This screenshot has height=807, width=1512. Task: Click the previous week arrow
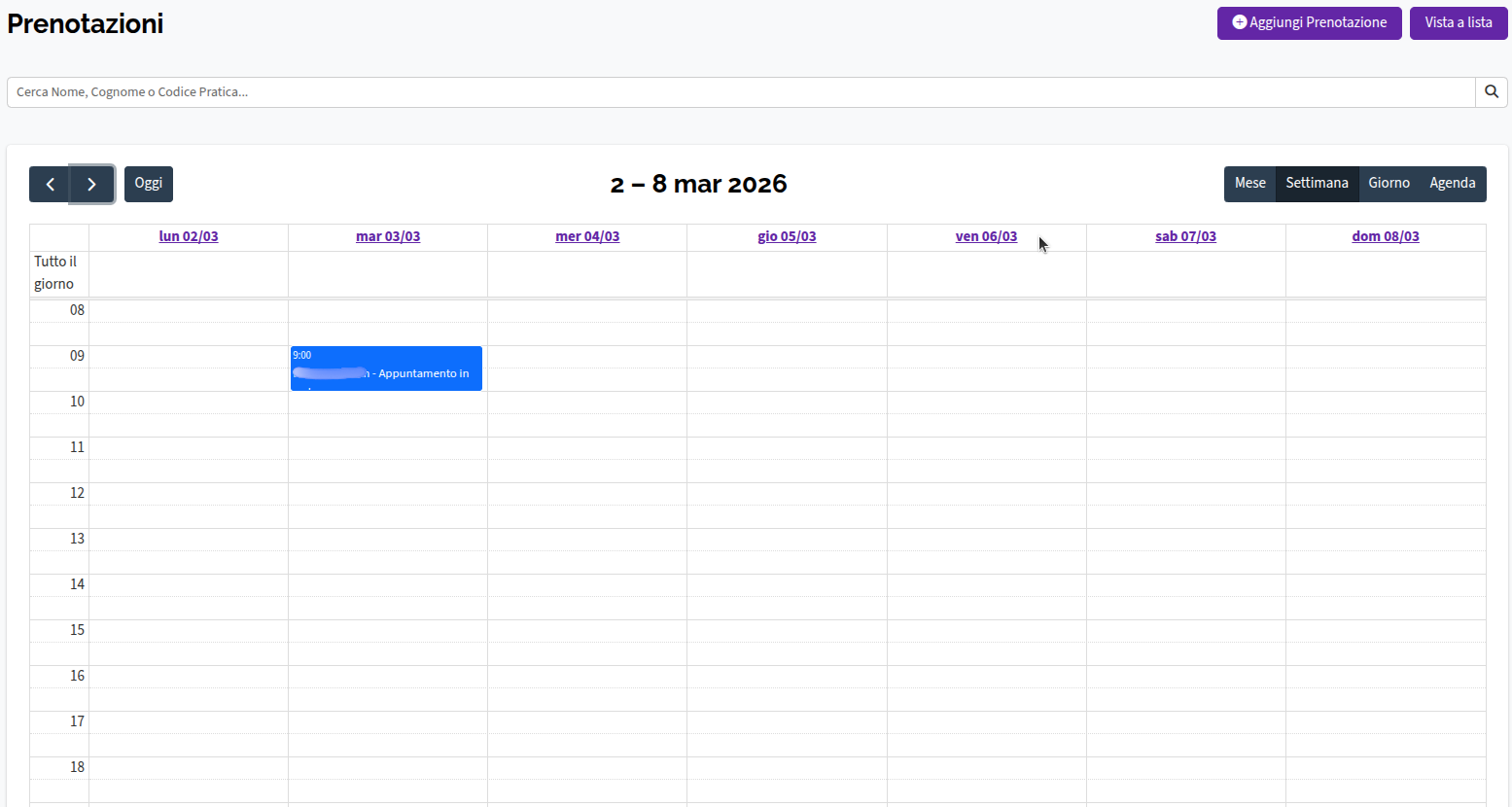coord(50,184)
